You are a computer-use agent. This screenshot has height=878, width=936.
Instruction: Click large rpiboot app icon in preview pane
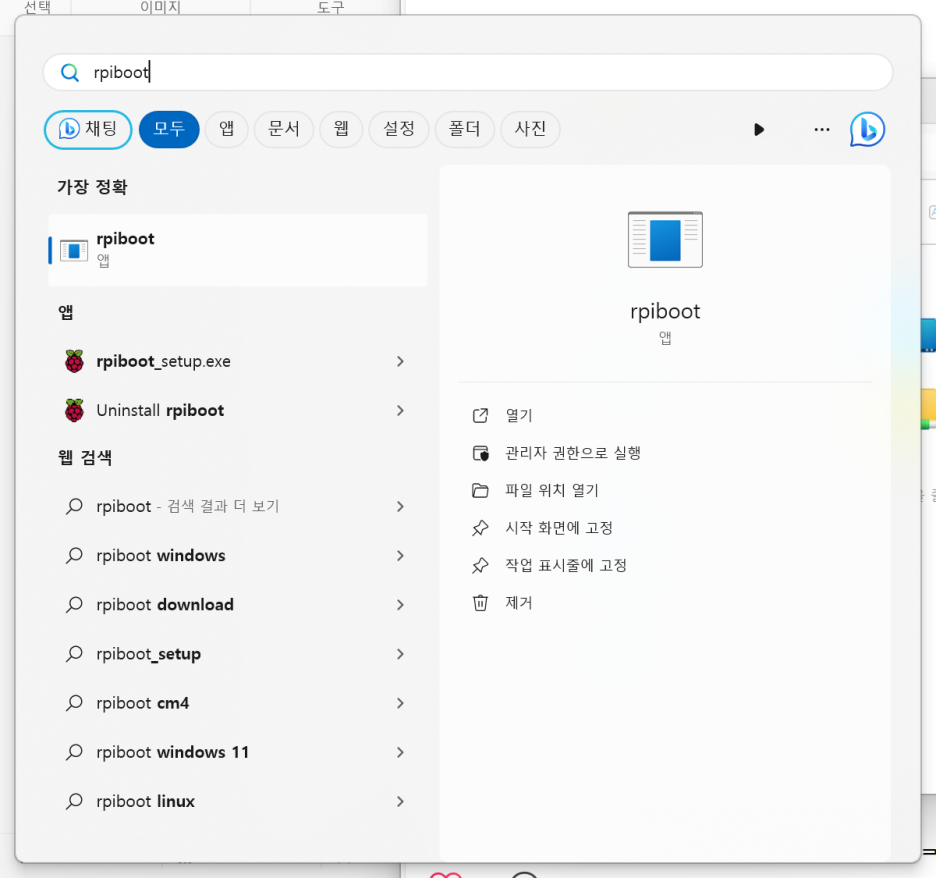click(x=665, y=240)
